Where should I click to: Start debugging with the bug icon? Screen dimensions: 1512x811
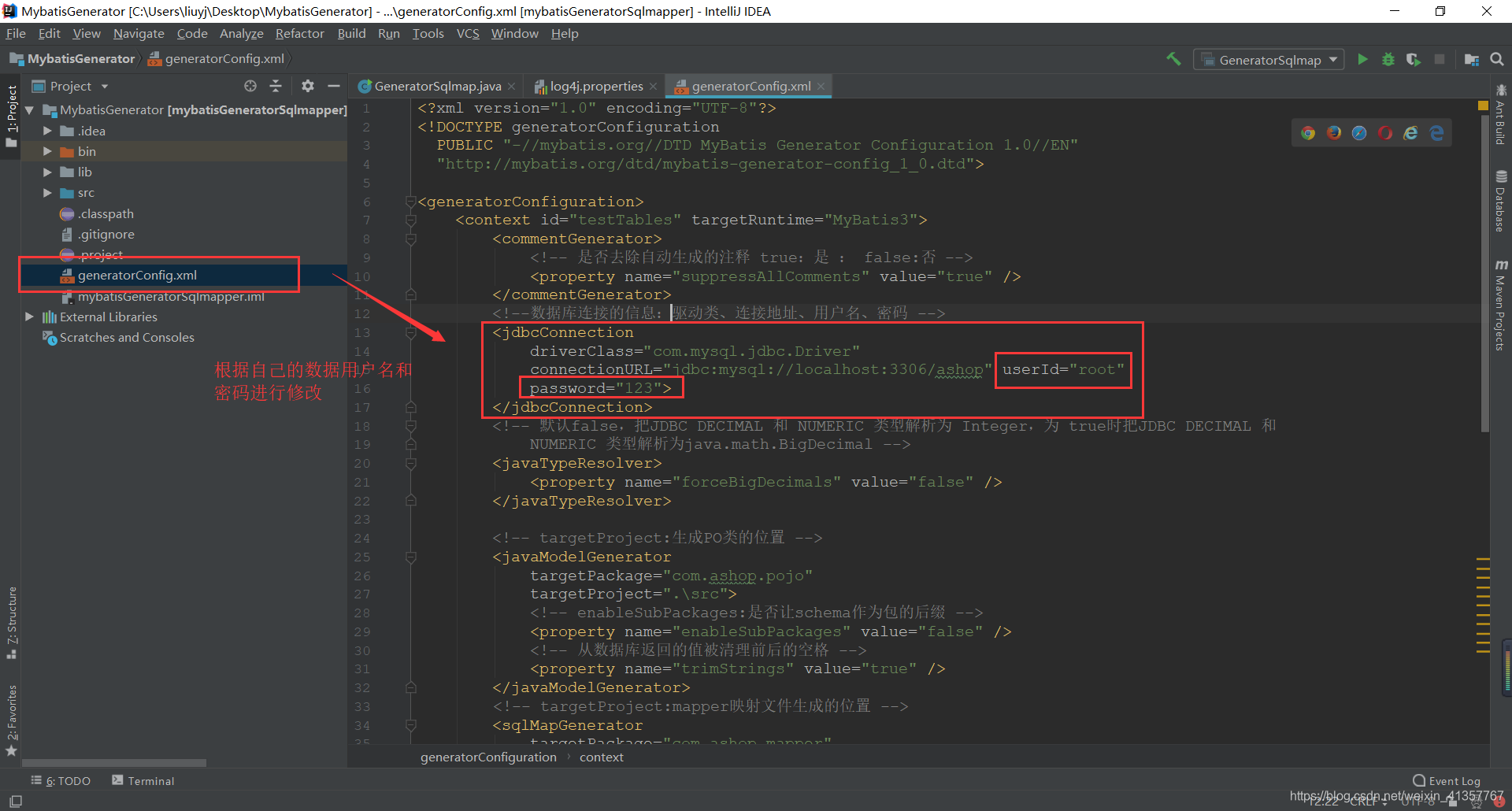(1388, 59)
